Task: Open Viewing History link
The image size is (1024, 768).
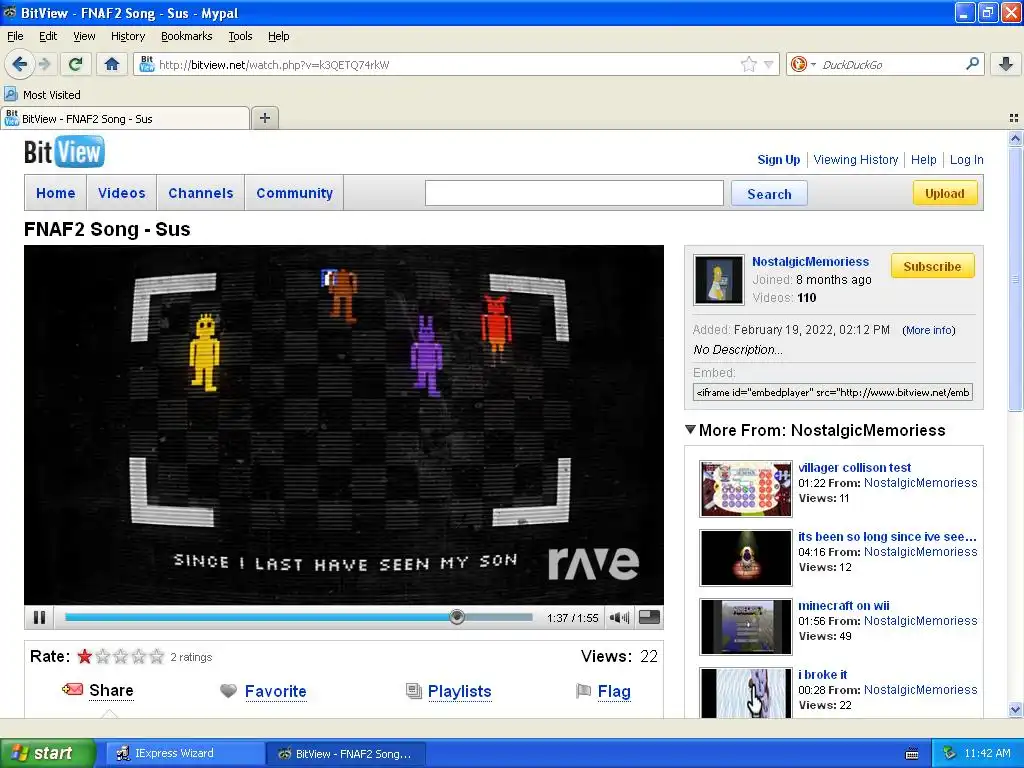Action: pyautogui.click(x=856, y=159)
